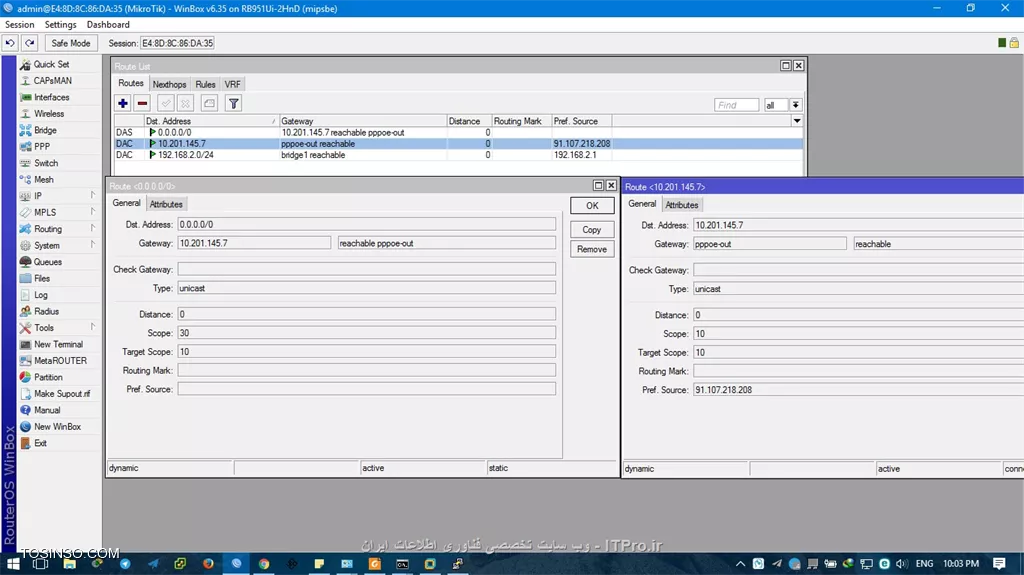Viewport: 1024px width, 575px height.
Task: Click the redo arrow in top toolbar
Action: [x=30, y=43]
